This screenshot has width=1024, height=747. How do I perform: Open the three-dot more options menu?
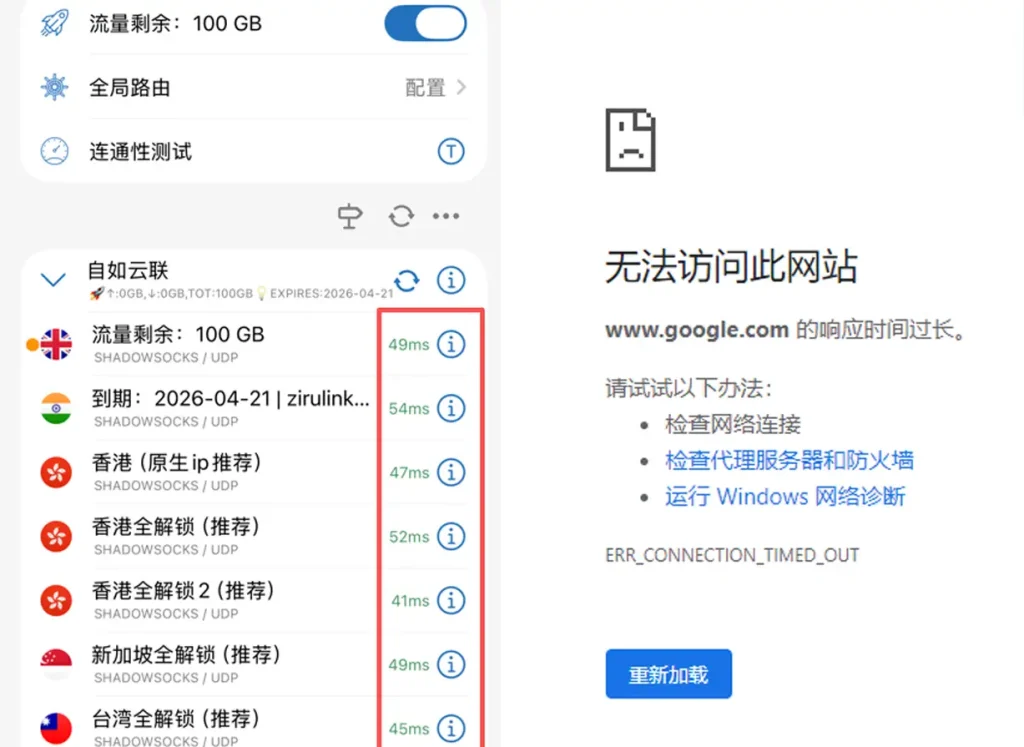(446, 215)
